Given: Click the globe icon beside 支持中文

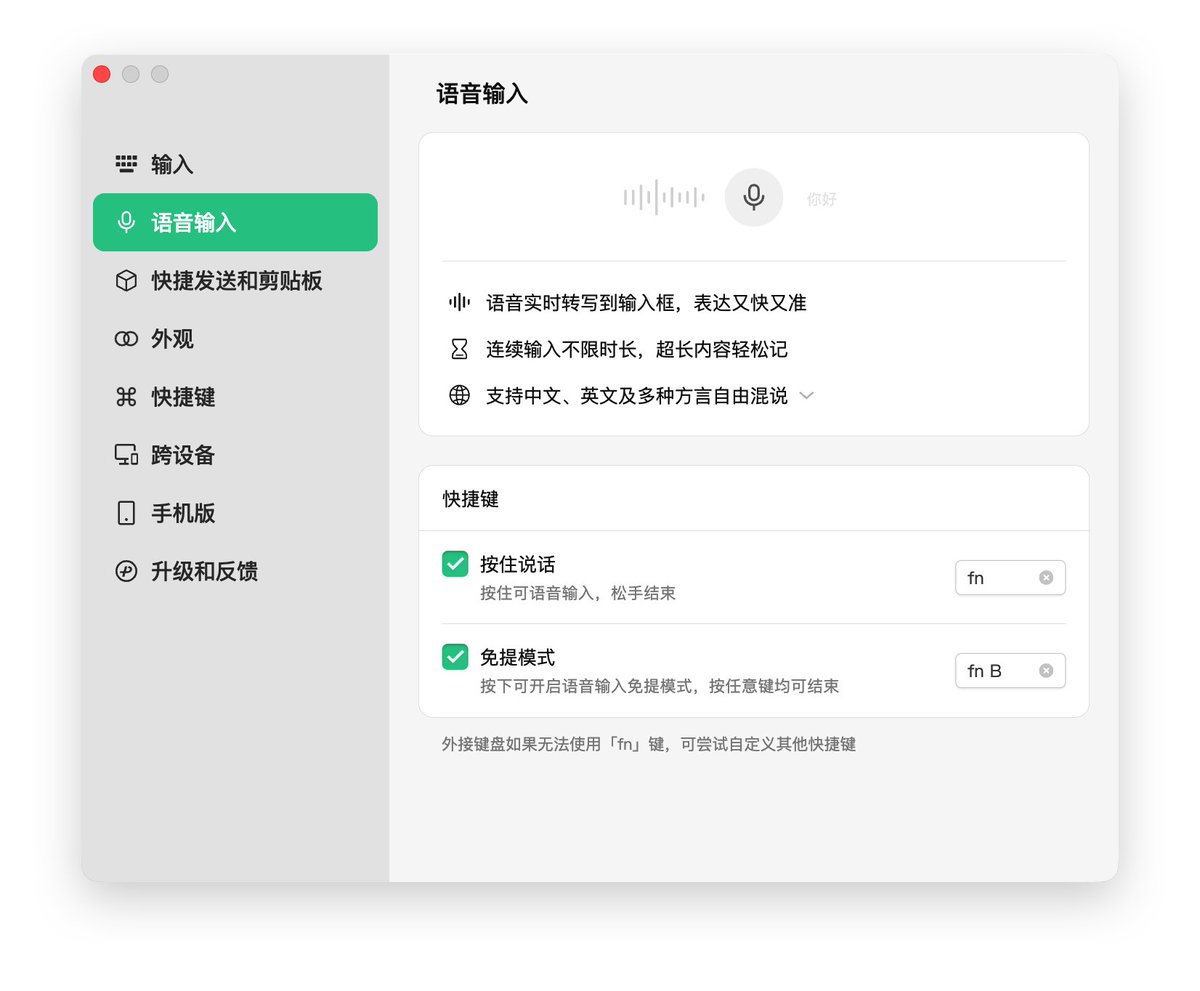Looking at the screenshot, I should click(459, 395).
